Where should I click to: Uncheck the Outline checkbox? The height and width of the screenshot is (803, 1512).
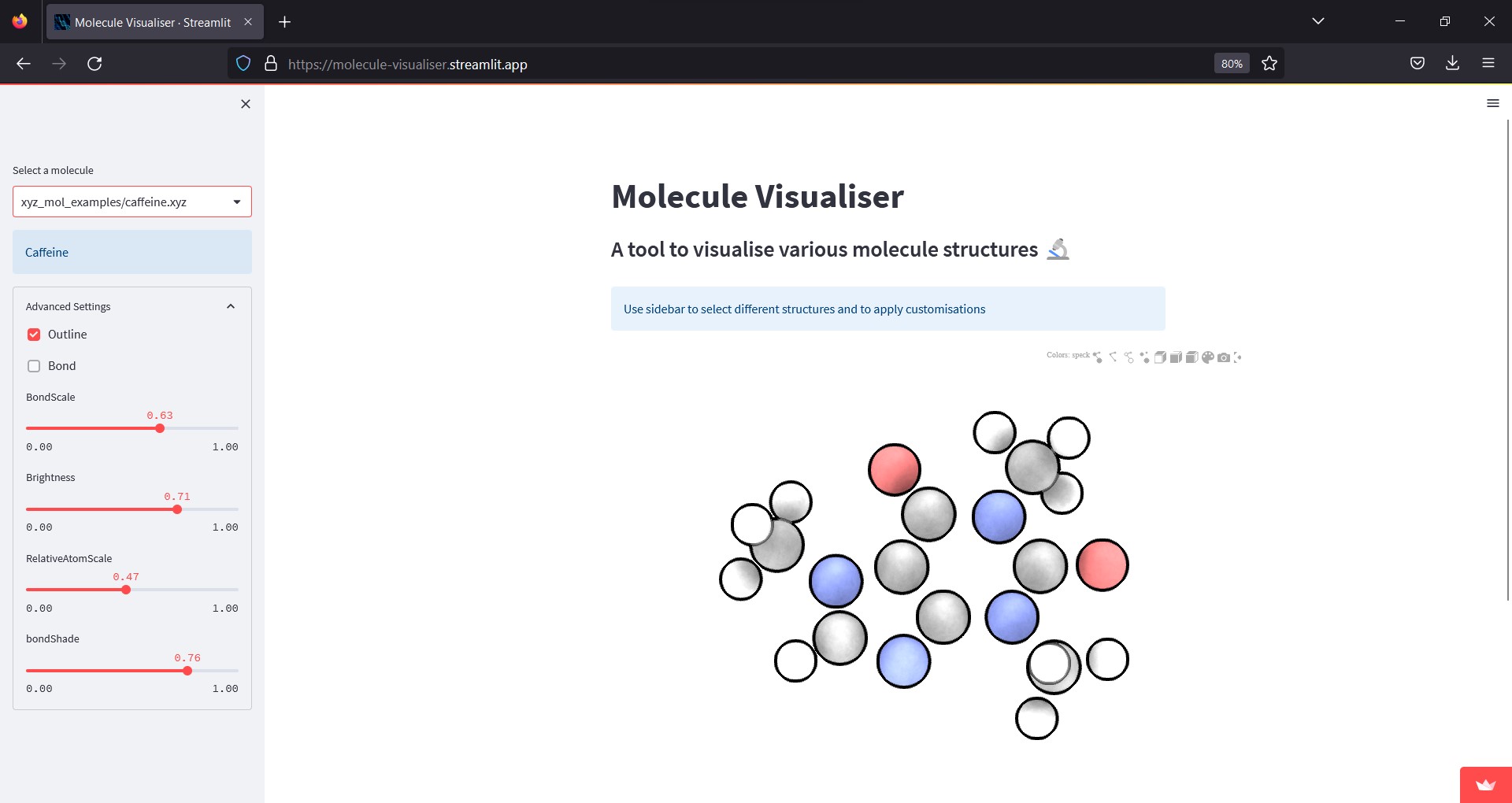[34, 335]
